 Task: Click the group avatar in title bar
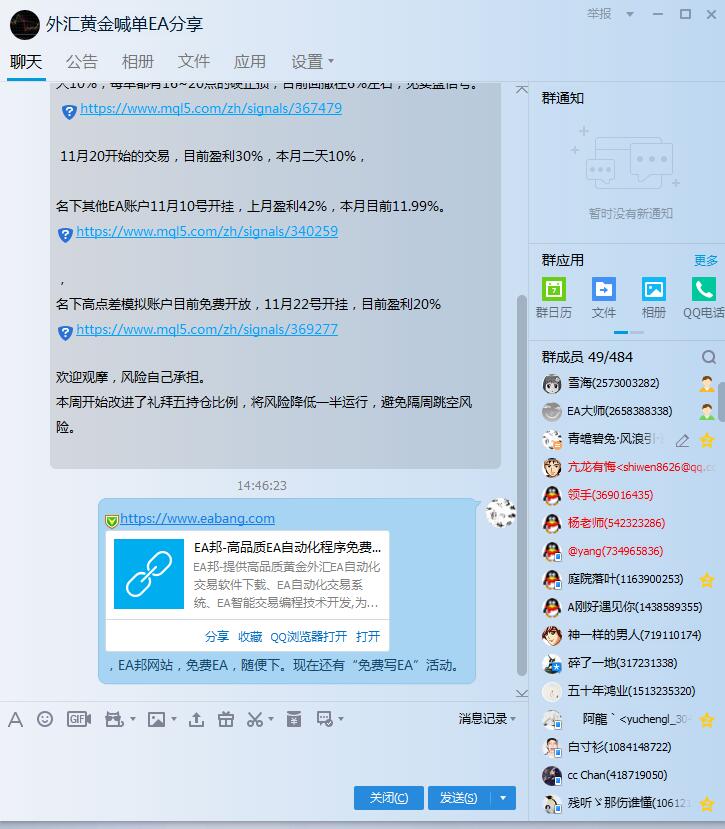point(25,24)
